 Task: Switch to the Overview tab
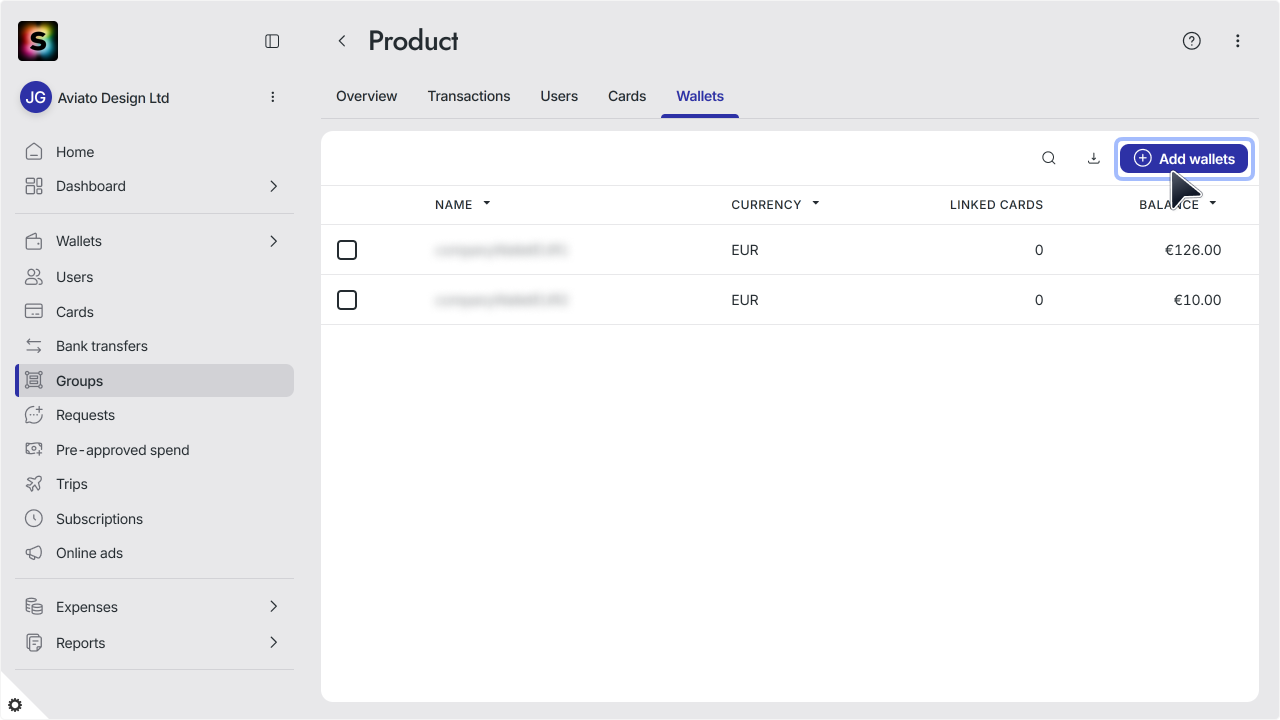pos(366,96)
